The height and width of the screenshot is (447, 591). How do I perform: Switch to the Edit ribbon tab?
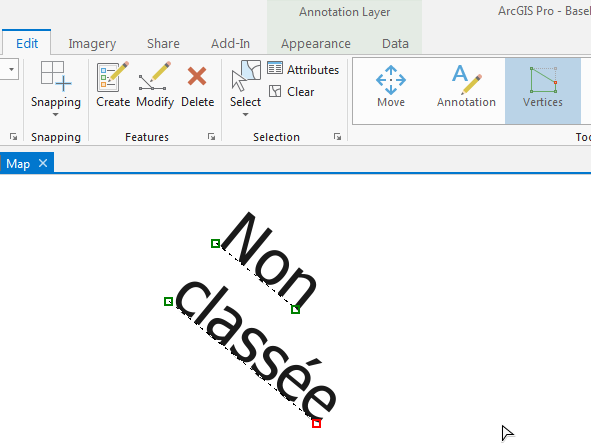(x=27, y=43)
